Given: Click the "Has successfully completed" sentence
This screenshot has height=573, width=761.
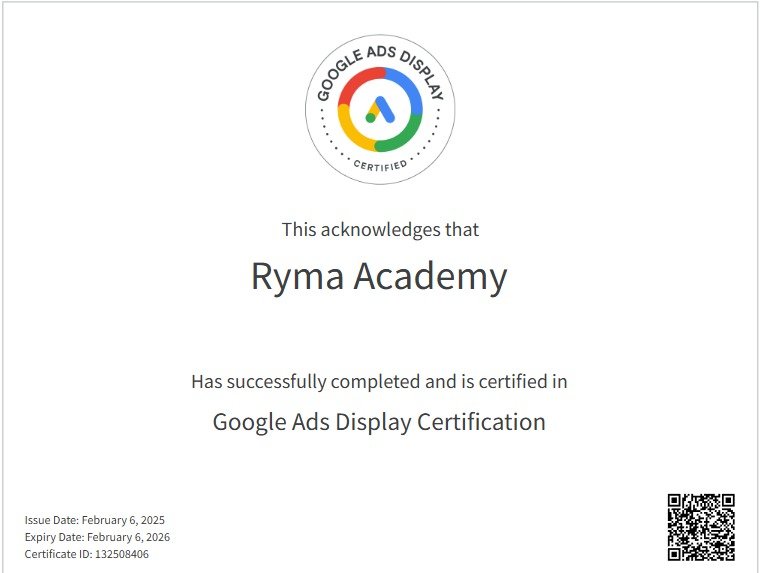Looking at the screenshot, I should (379, 381).
